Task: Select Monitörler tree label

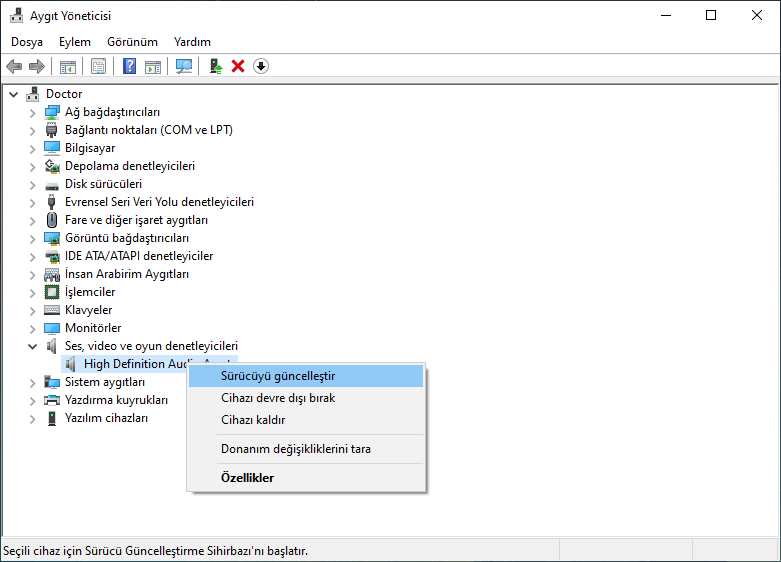Action: point(93,328)
